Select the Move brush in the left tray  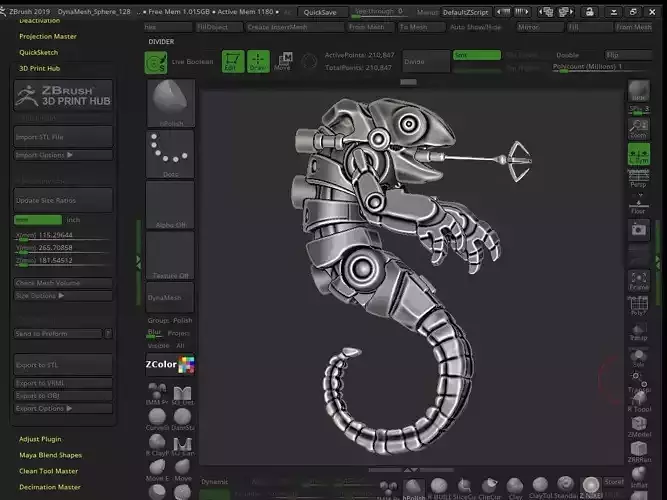pos(182,470)
